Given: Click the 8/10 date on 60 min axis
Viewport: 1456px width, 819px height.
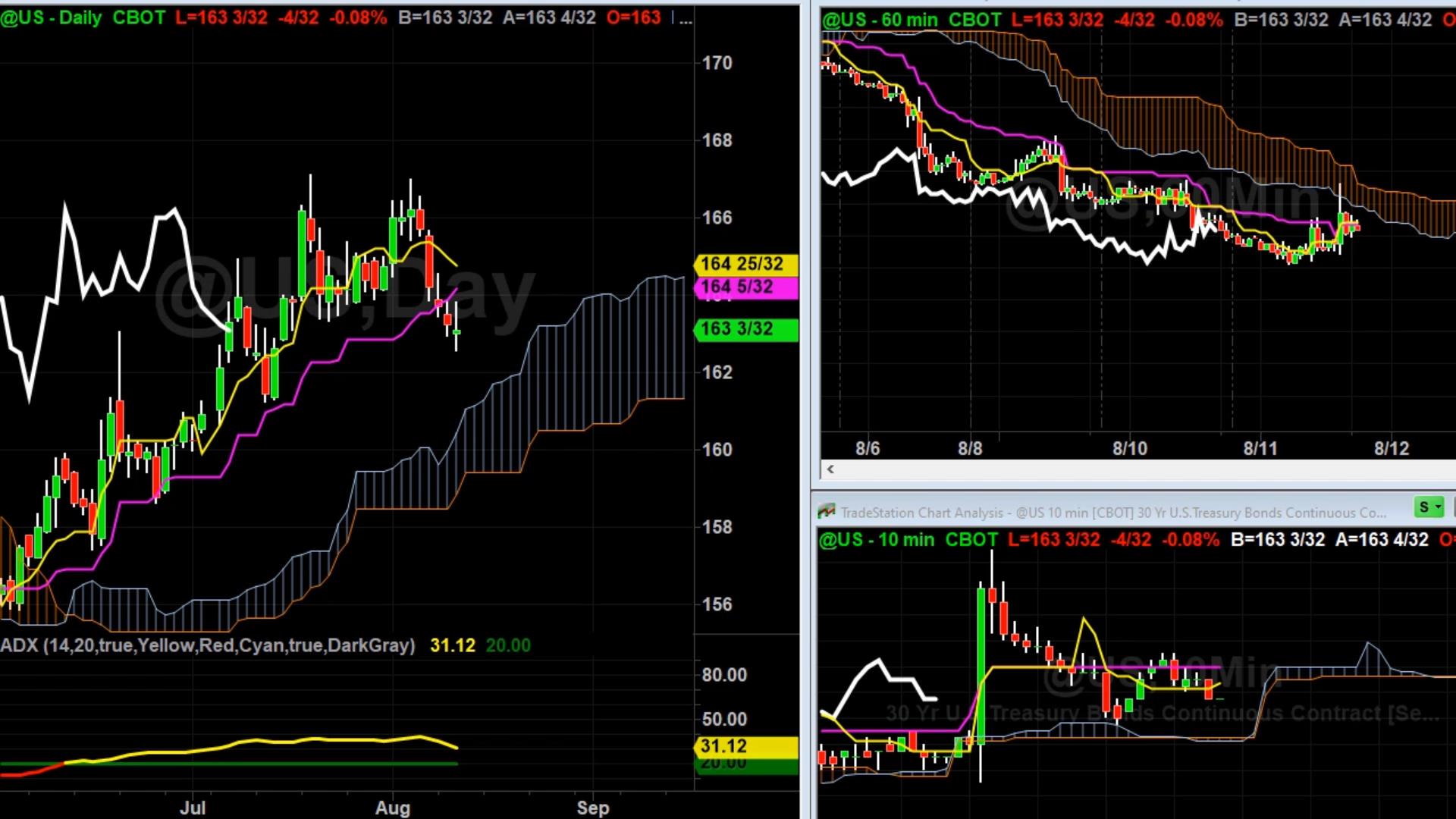Looking at the screenshot, I should pyautogui.click(x=1130, y=448).
